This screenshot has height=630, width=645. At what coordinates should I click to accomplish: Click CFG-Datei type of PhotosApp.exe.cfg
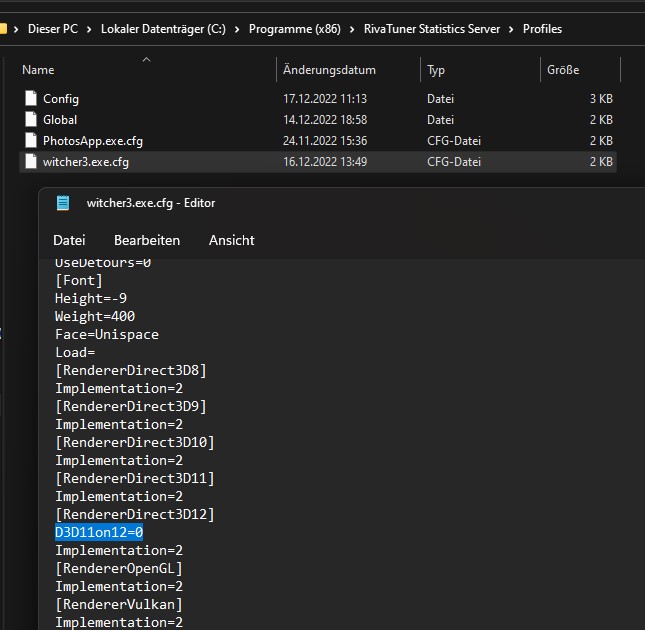(x=454, y=141)
